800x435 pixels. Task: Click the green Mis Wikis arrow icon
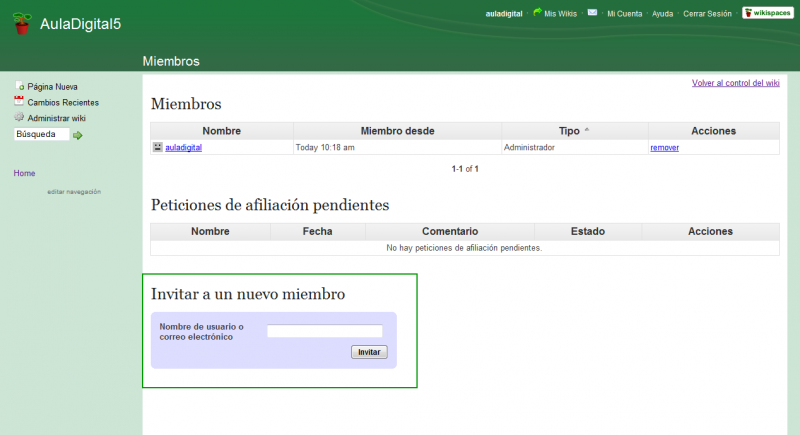pos(537,12)
